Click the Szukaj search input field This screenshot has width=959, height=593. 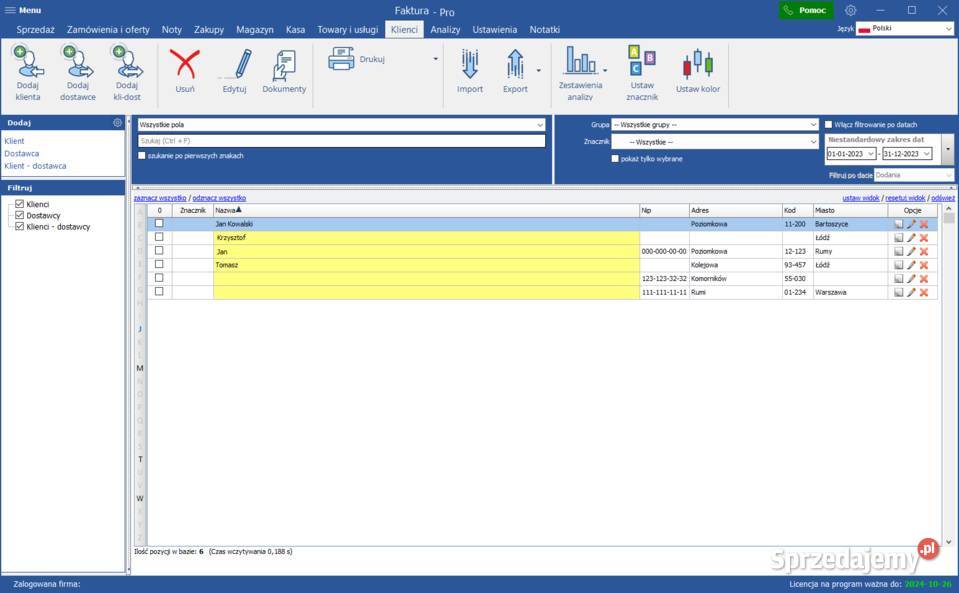pos(340,141)
